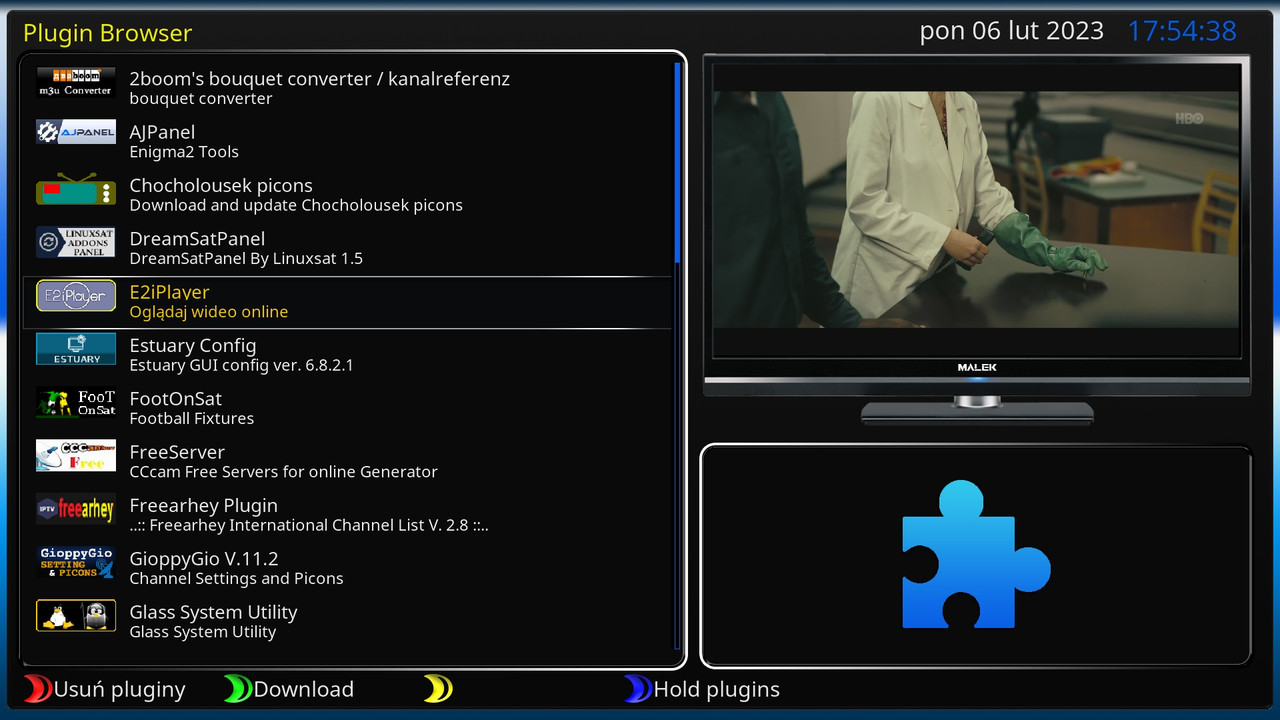
Task: Click the FreeServer CCcam icon
Action: point(76,455)
